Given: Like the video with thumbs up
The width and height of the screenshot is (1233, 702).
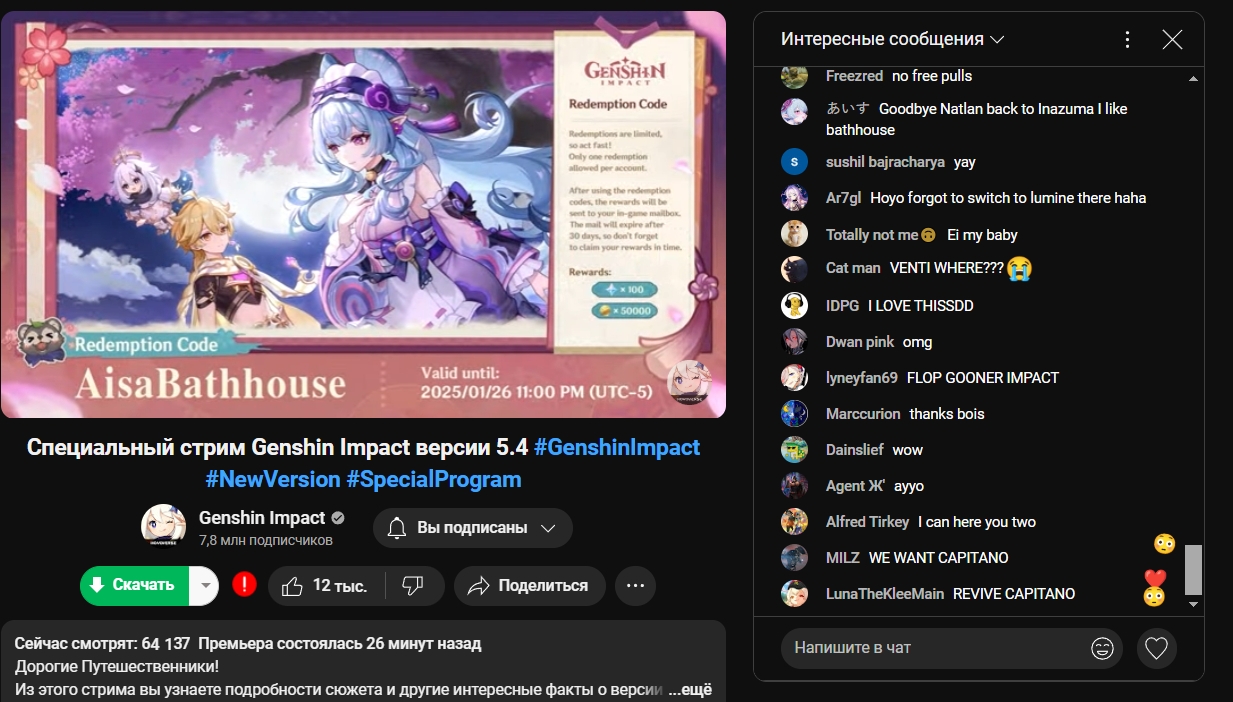Looking at the screenshot, I should point(326,585).
